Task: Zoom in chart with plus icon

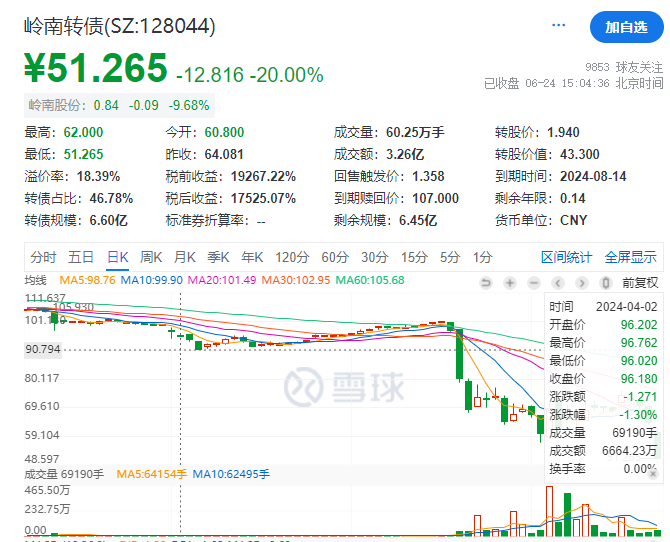Action: pyautogui.click(x=510, y=283)
